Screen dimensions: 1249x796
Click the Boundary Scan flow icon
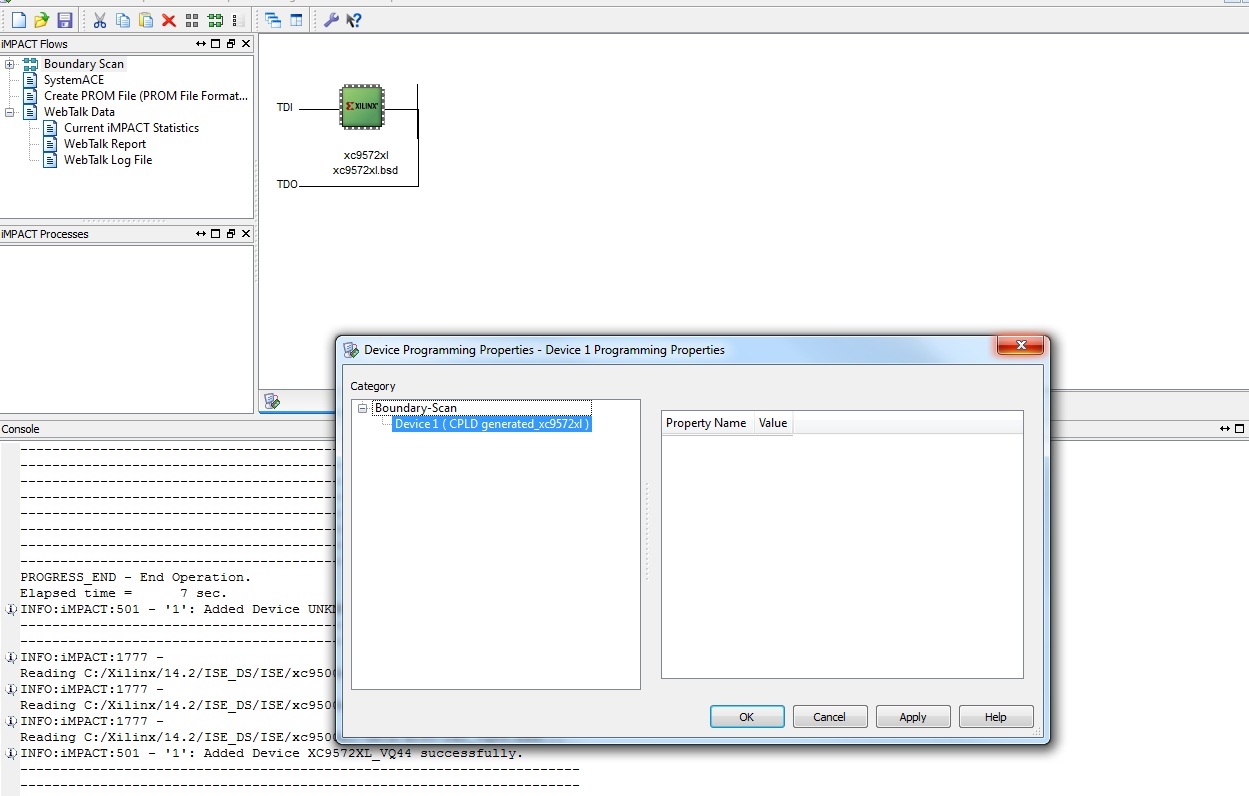[x=30, y=64]
